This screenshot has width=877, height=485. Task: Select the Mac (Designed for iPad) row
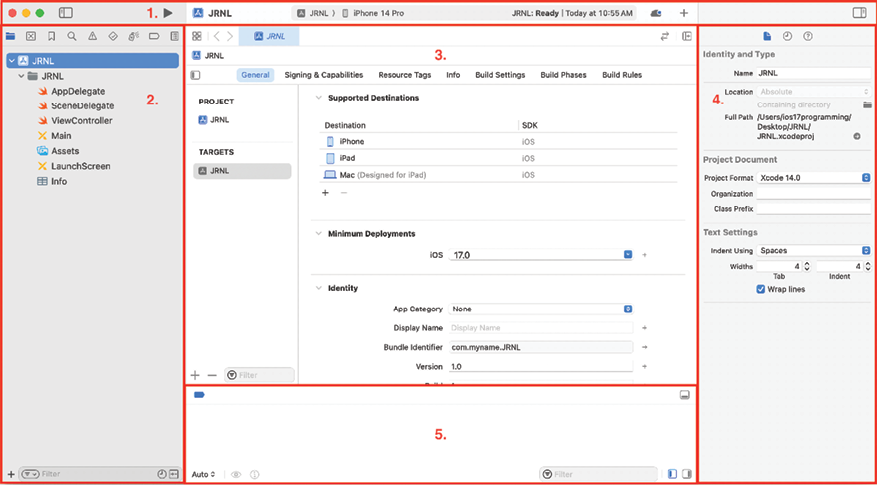coord(499,175)
